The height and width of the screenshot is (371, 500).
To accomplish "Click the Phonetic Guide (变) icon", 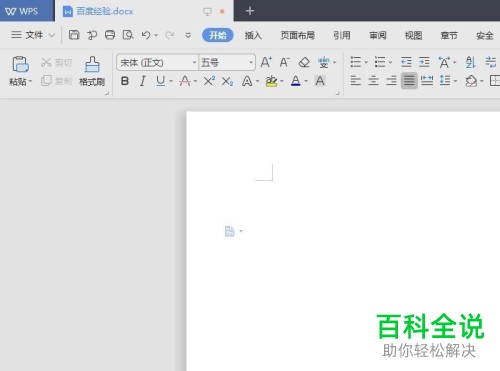I will [x=323, y=62].
